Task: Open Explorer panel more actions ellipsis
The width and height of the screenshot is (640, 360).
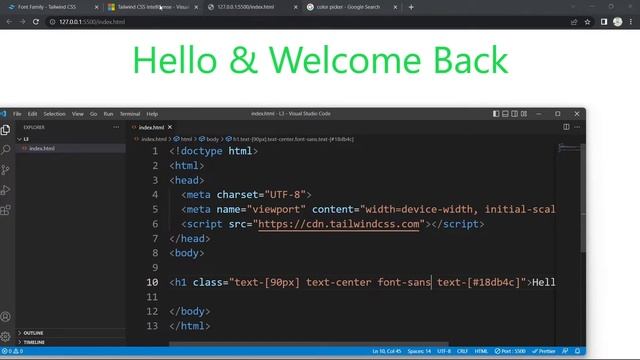Action: tap(116, 127)
